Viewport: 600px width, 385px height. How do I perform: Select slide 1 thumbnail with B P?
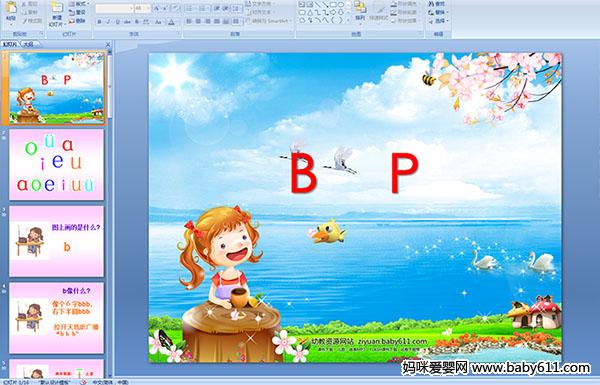(57, 88)
